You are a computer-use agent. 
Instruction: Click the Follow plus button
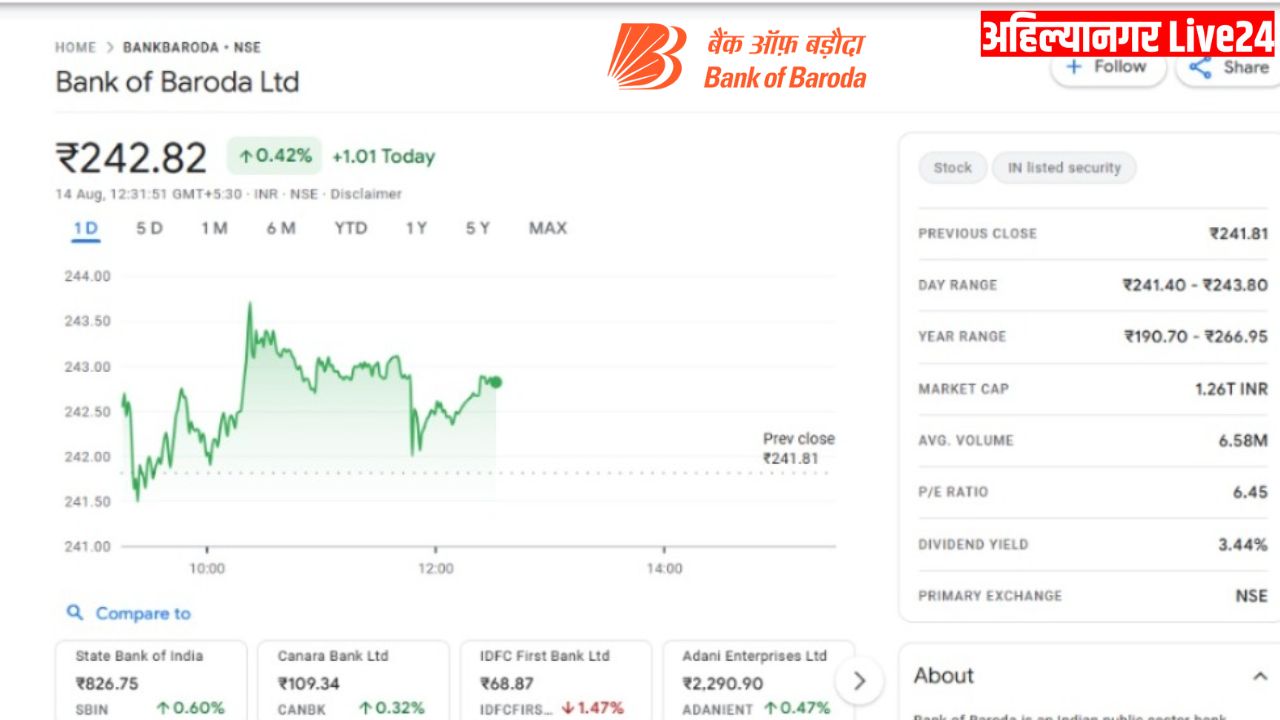[1108, 68]
